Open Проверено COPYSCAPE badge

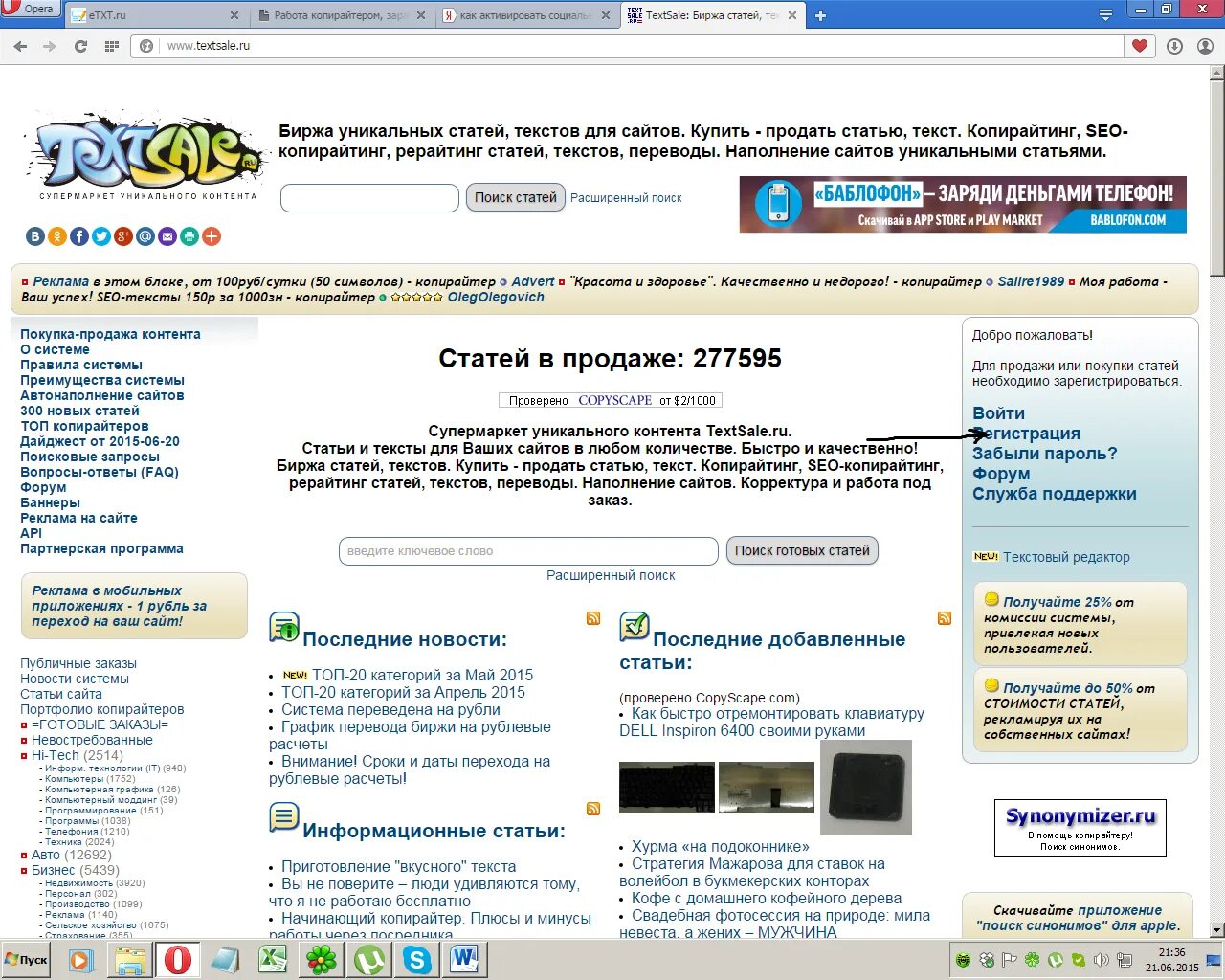[611, 400]
